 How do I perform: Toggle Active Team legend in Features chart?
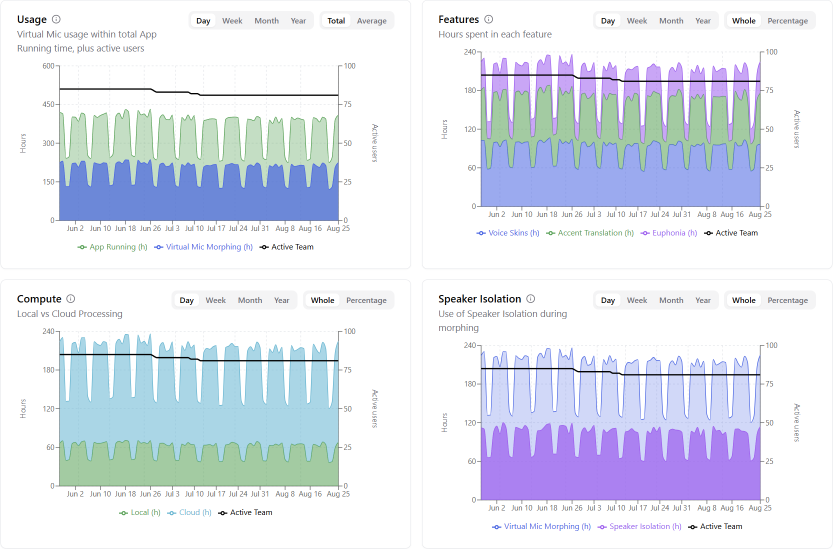[731, 233]
